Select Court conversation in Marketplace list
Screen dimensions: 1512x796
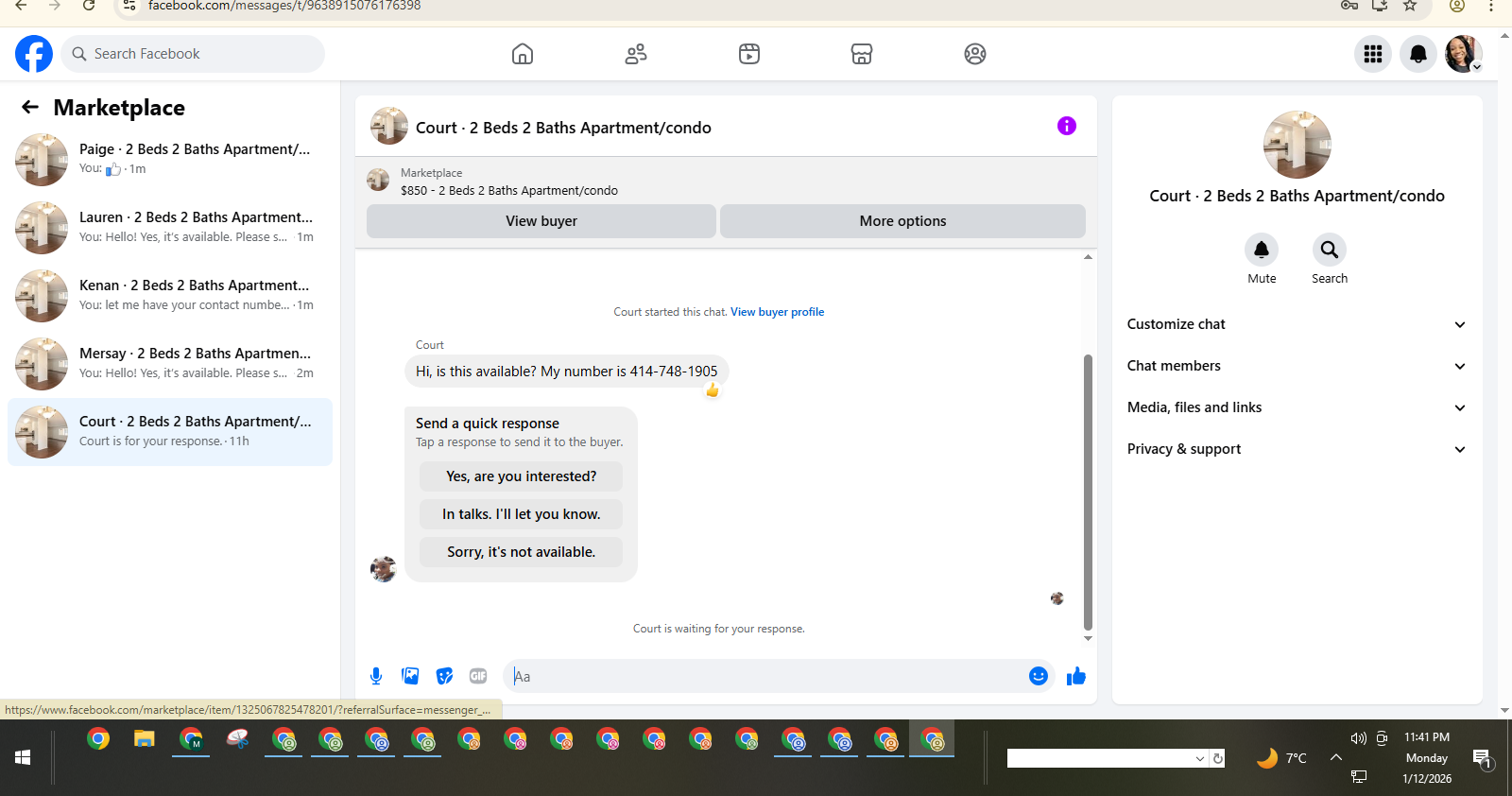point(170,432)
